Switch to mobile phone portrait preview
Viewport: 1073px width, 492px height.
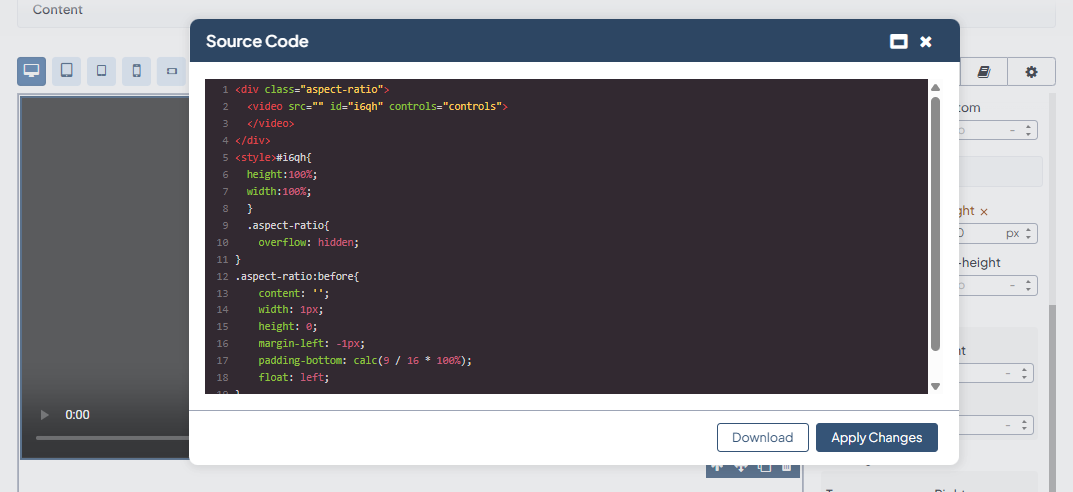136,71
